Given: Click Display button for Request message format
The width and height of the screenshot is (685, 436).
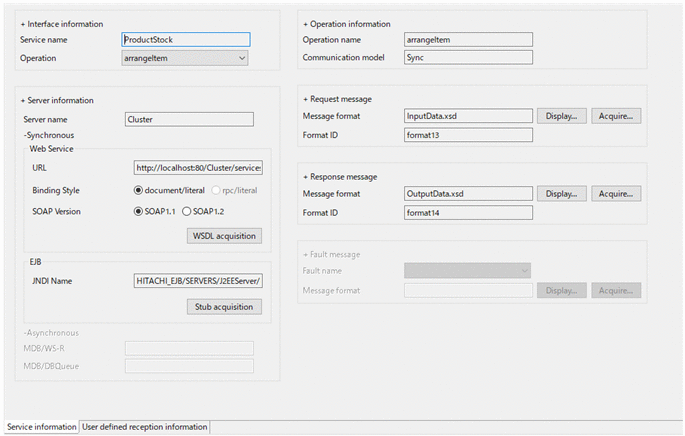Looking at the screenshot, I should [562, 116].
